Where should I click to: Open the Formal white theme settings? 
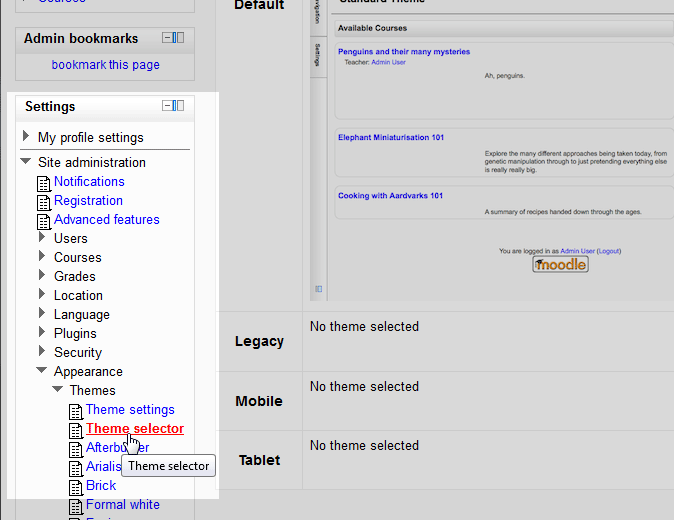122,504
